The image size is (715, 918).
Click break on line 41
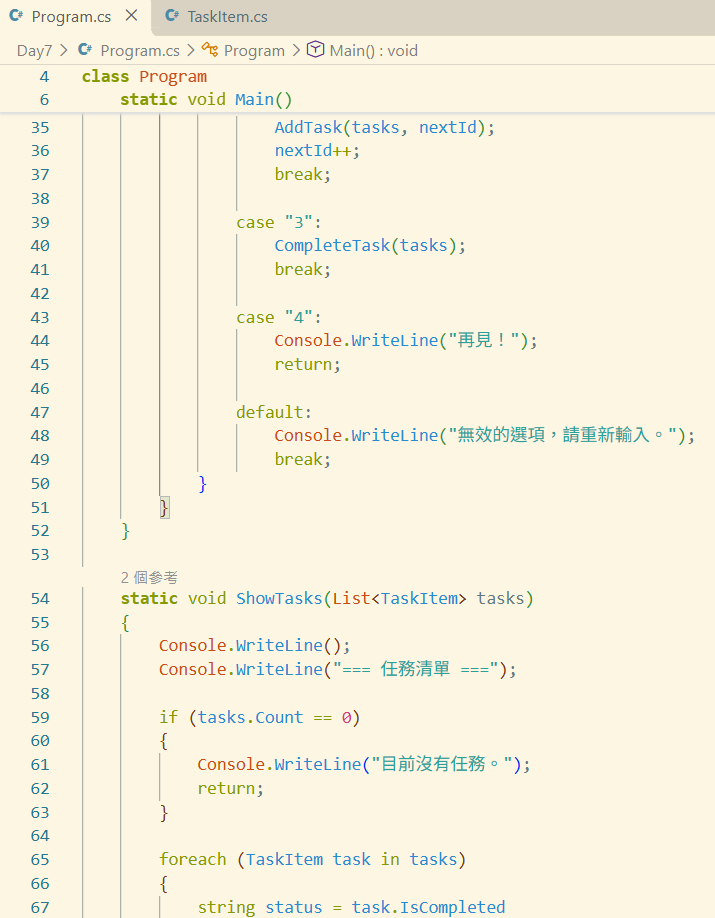point(303,270)
